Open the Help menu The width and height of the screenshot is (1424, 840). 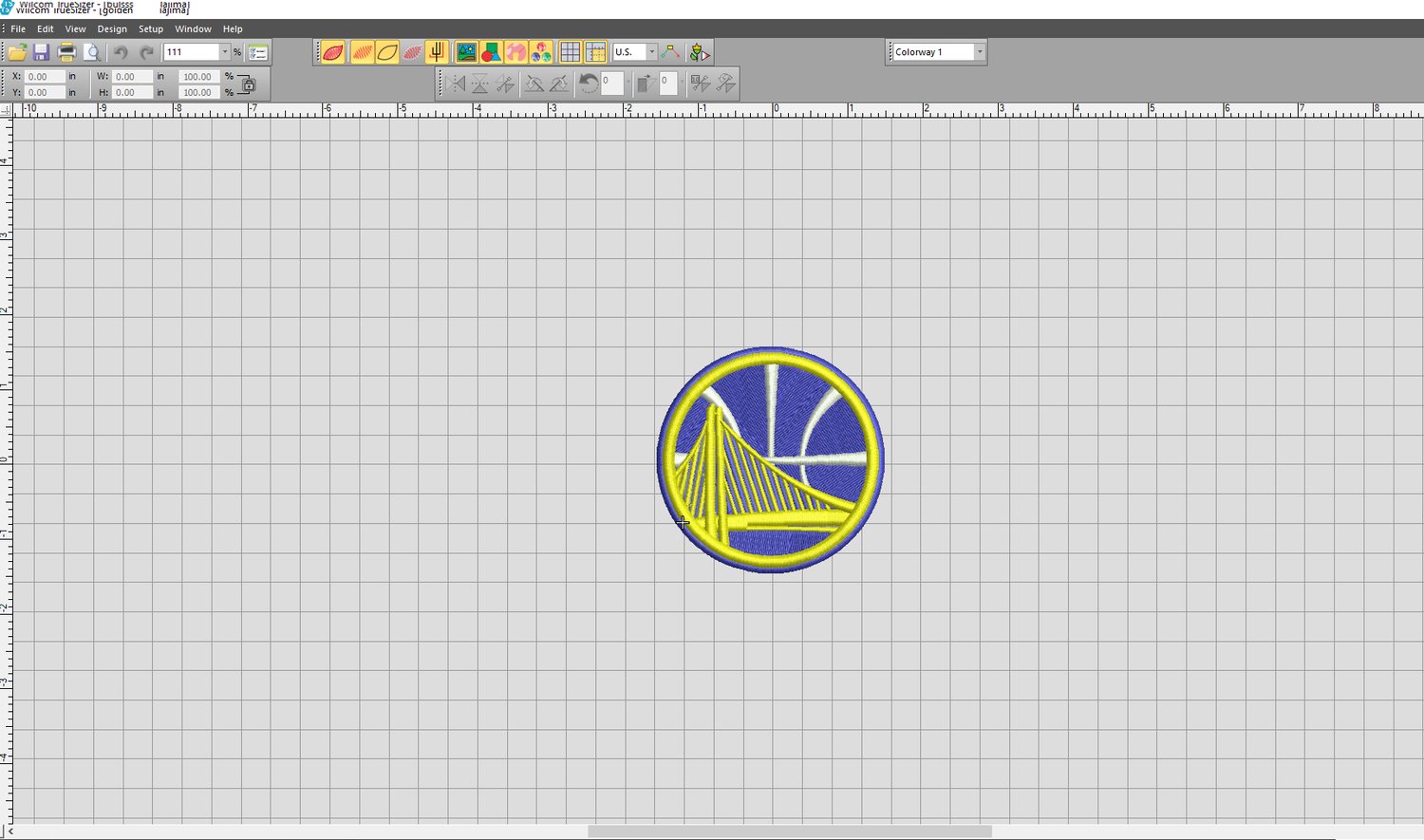click(x=233, y=29)
